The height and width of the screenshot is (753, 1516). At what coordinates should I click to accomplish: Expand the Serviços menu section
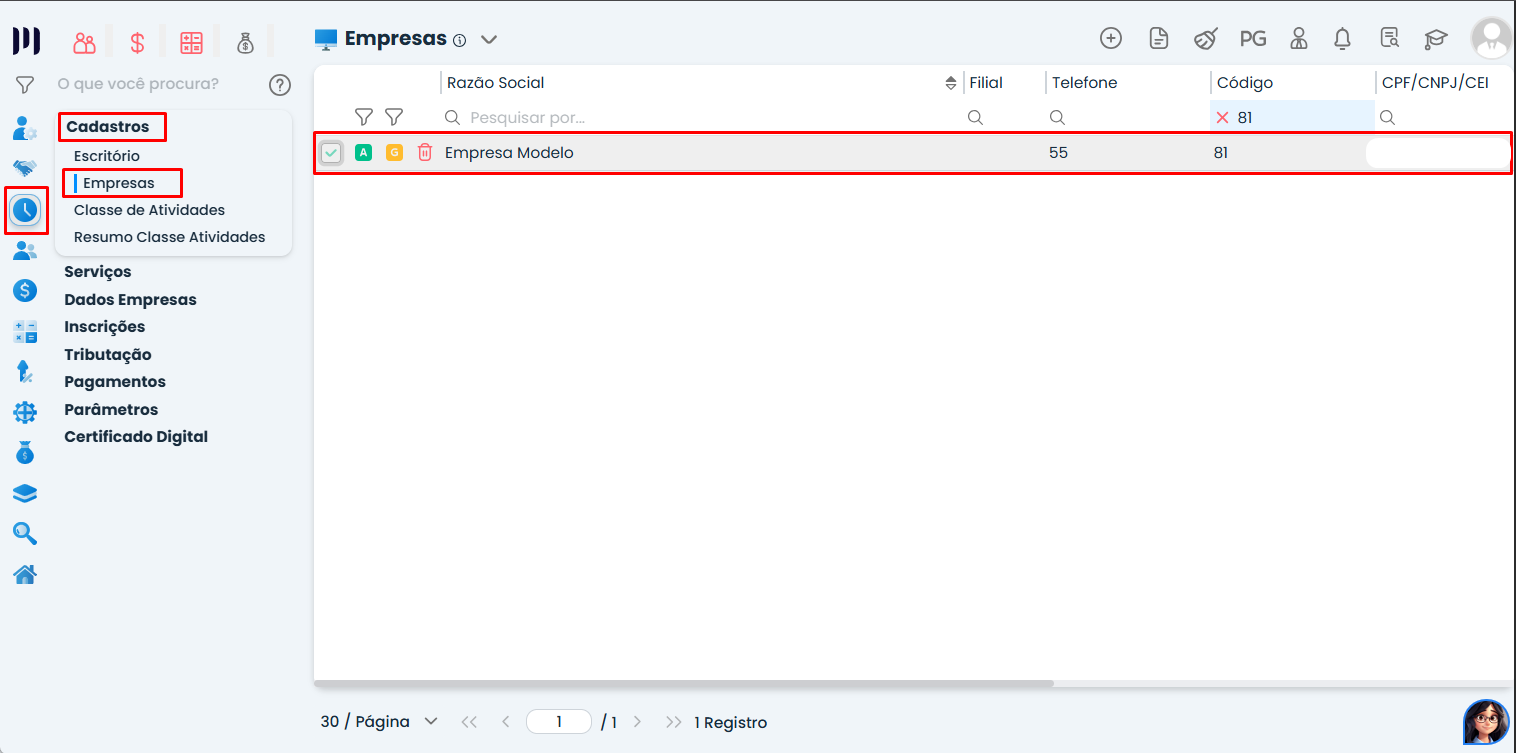[98, 272]
